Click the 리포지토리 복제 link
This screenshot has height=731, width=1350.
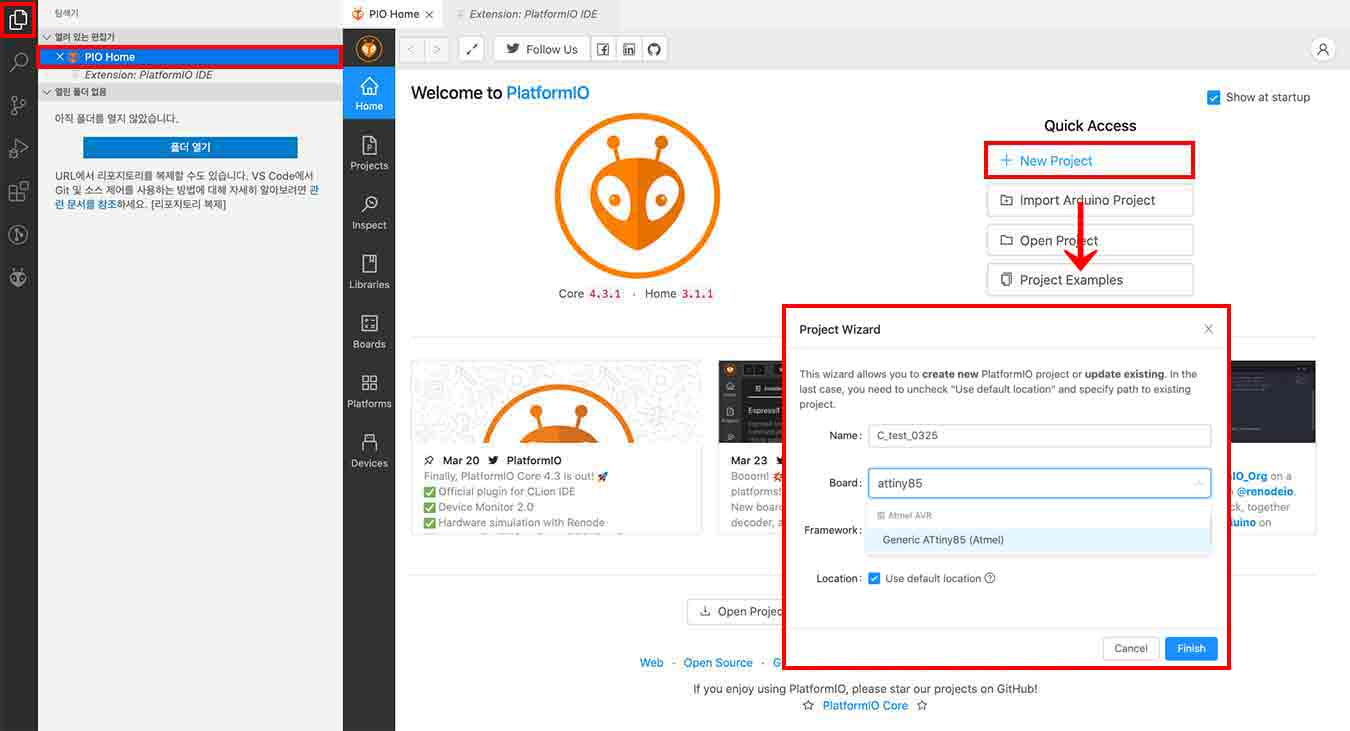(188, 204)
